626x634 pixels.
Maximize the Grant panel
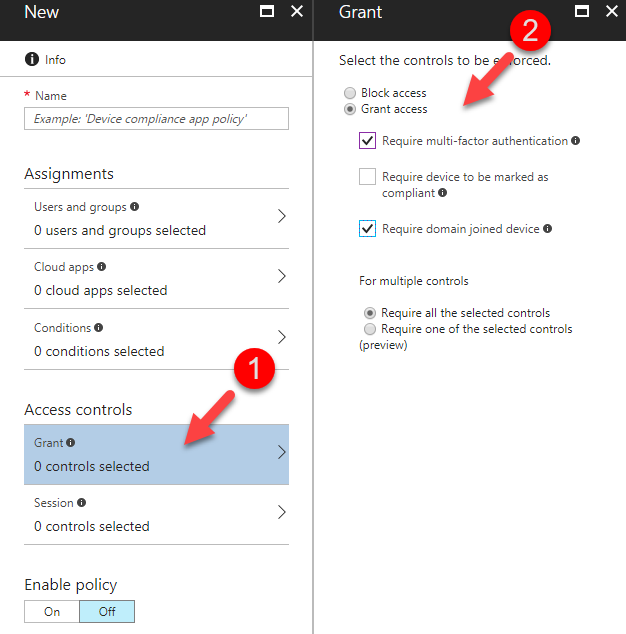582,11
